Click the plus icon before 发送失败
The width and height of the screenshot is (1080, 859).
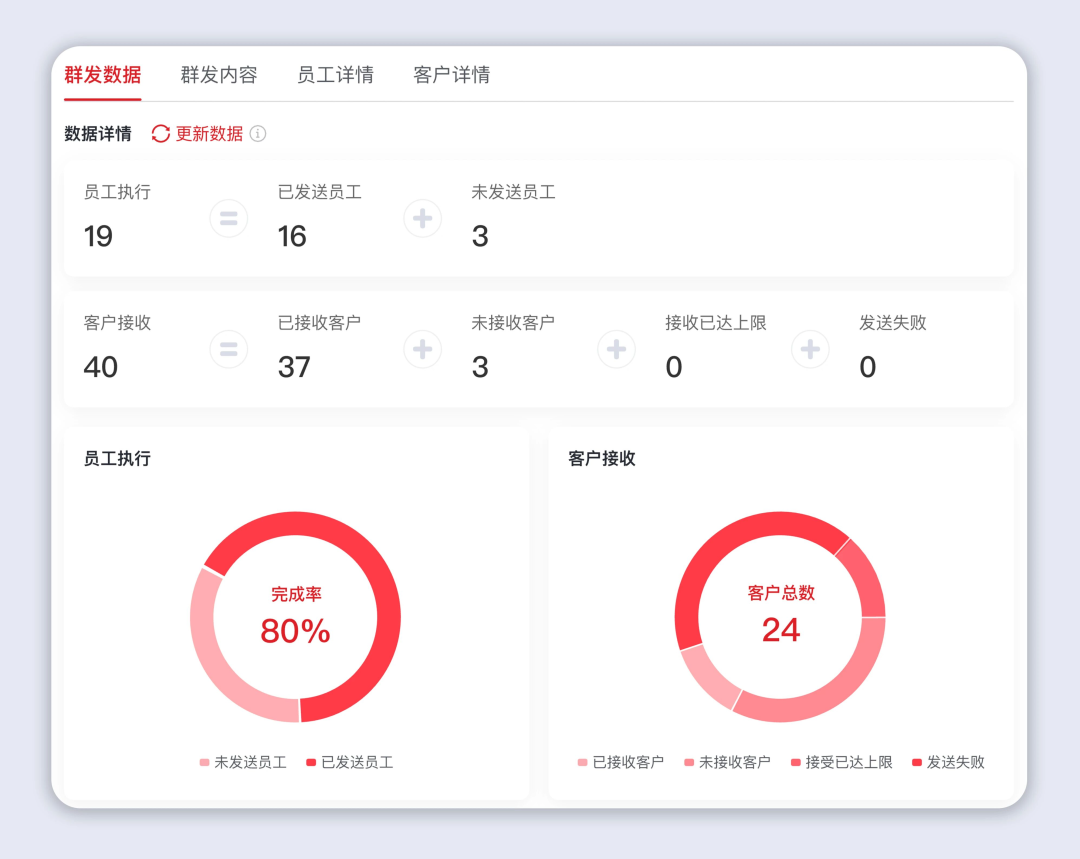811,349
